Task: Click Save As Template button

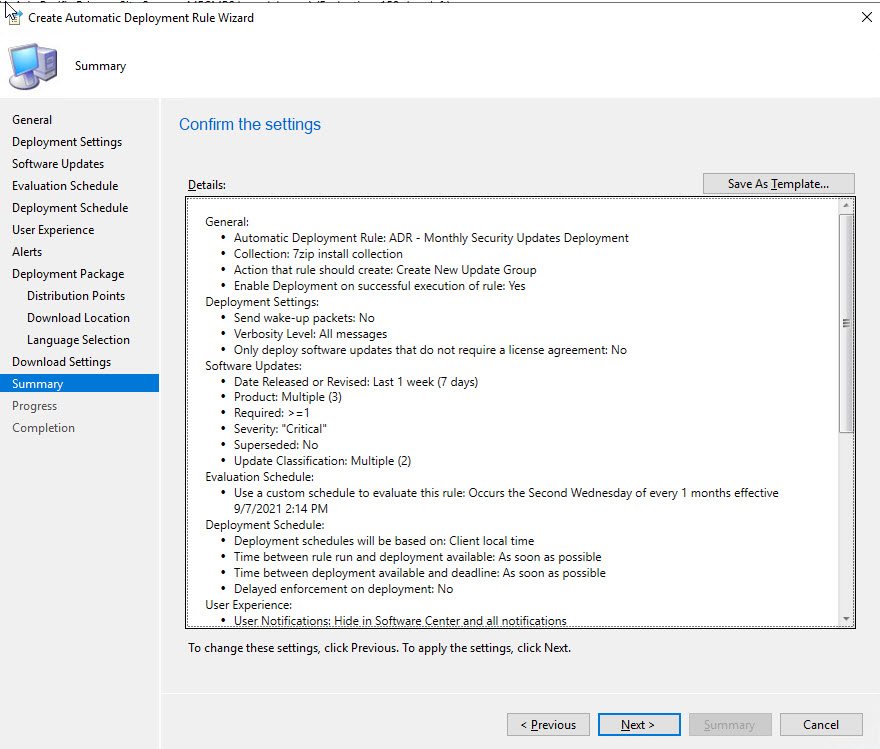Action: [778, 184]
